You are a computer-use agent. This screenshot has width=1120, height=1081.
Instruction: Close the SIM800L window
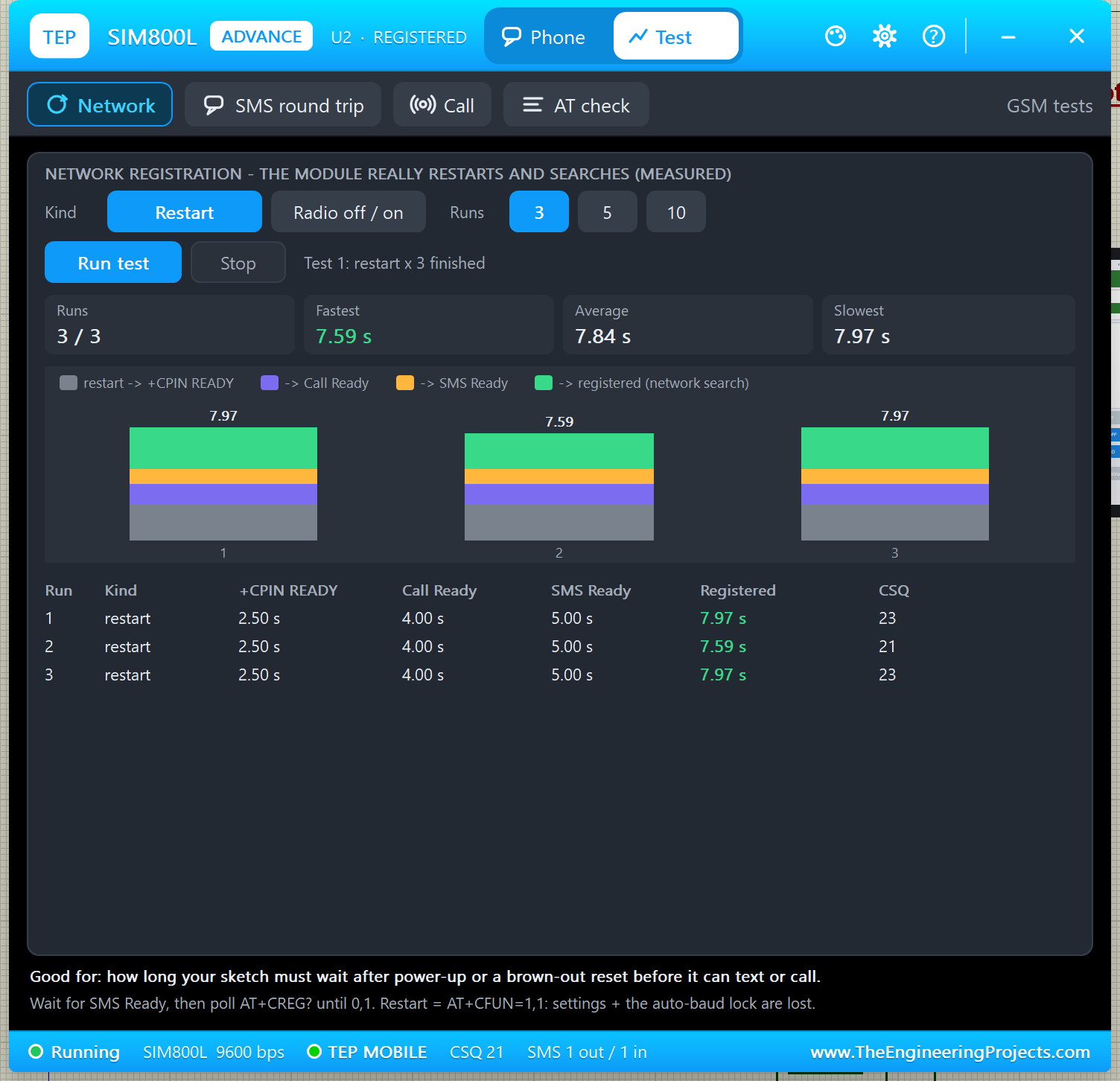tap(1077, 36)
